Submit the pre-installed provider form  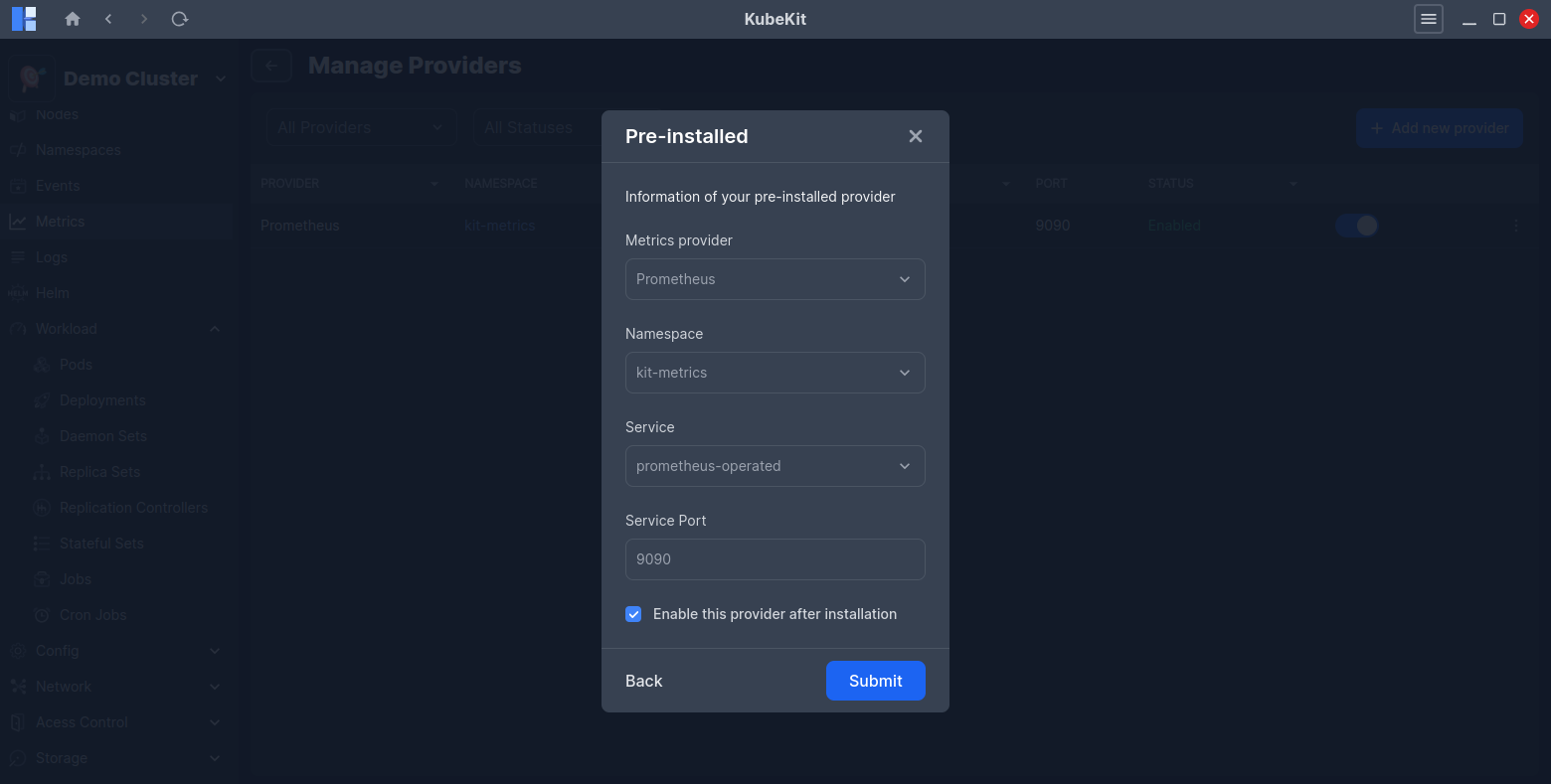point(875,681)
